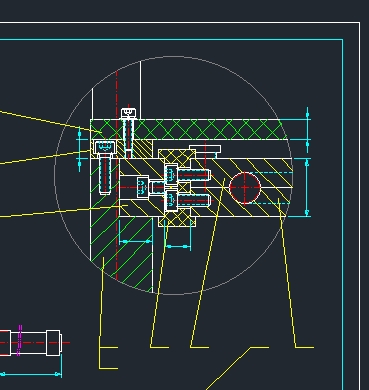Select the lower yellow cross-hatched block
369x390 pixels.
(177, 219)
